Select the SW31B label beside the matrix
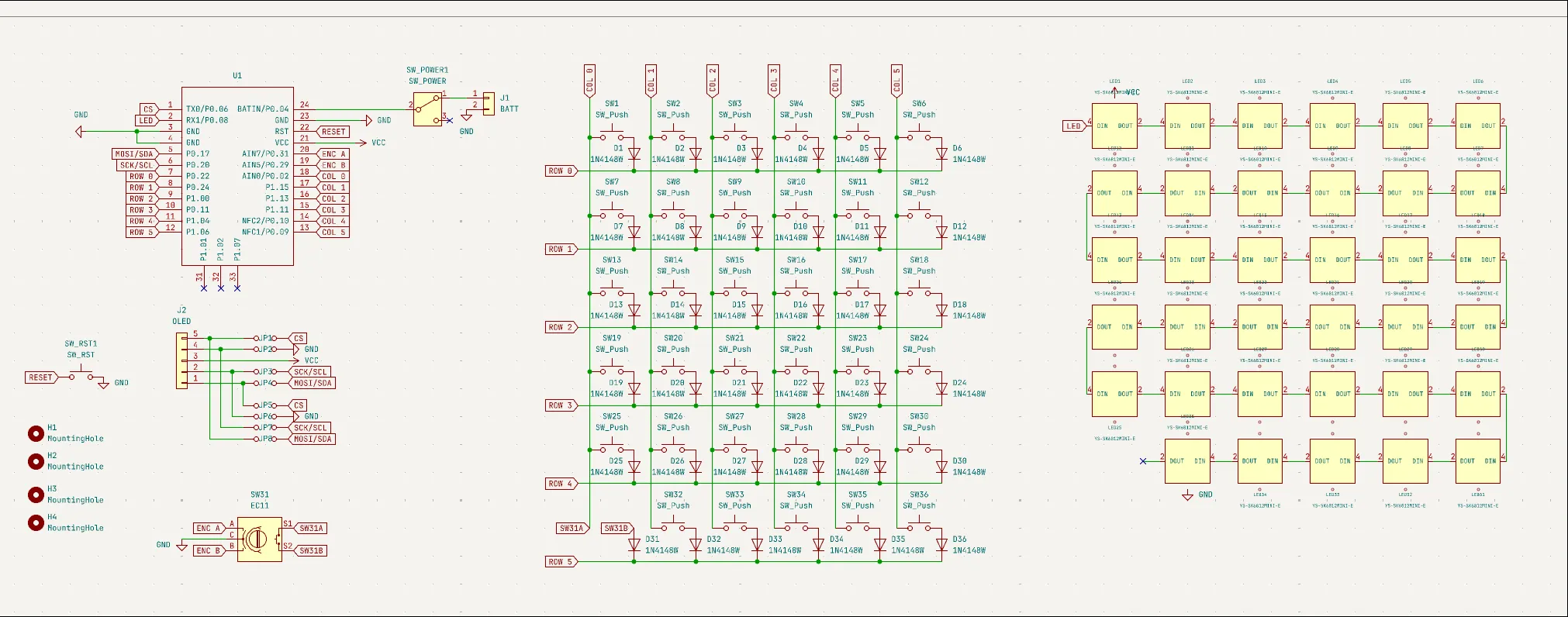 (617, 529)
